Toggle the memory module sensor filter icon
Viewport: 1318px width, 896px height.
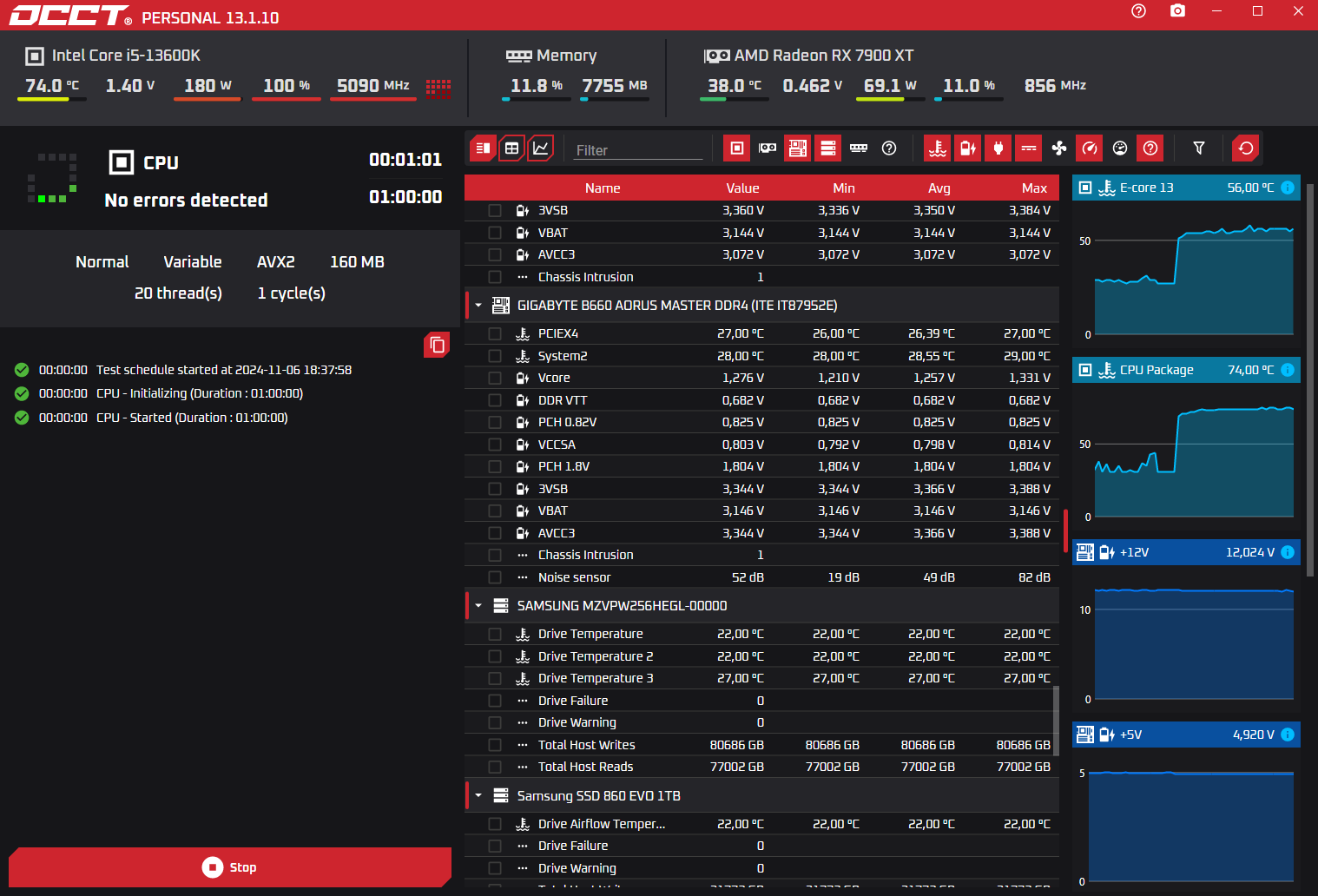859,148
